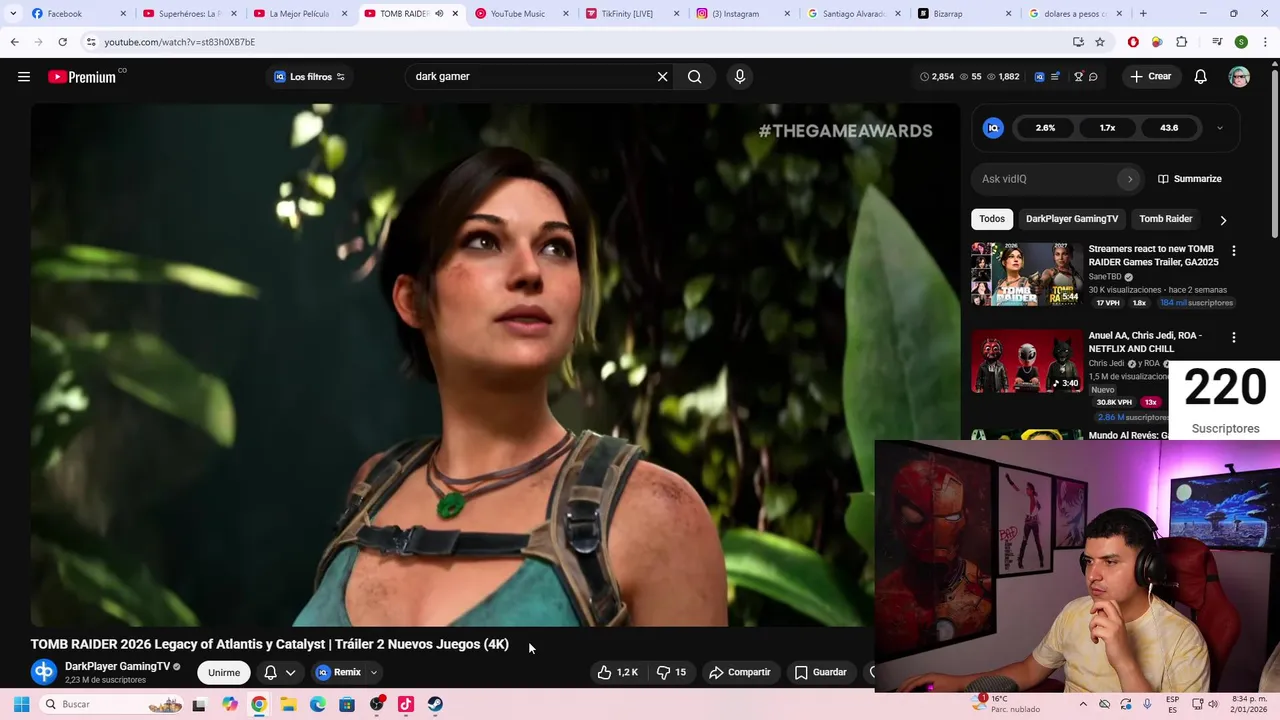Click the round blue vidIQ badge in the sidebar panel
1280x720 pixels.
click(993, 128)
